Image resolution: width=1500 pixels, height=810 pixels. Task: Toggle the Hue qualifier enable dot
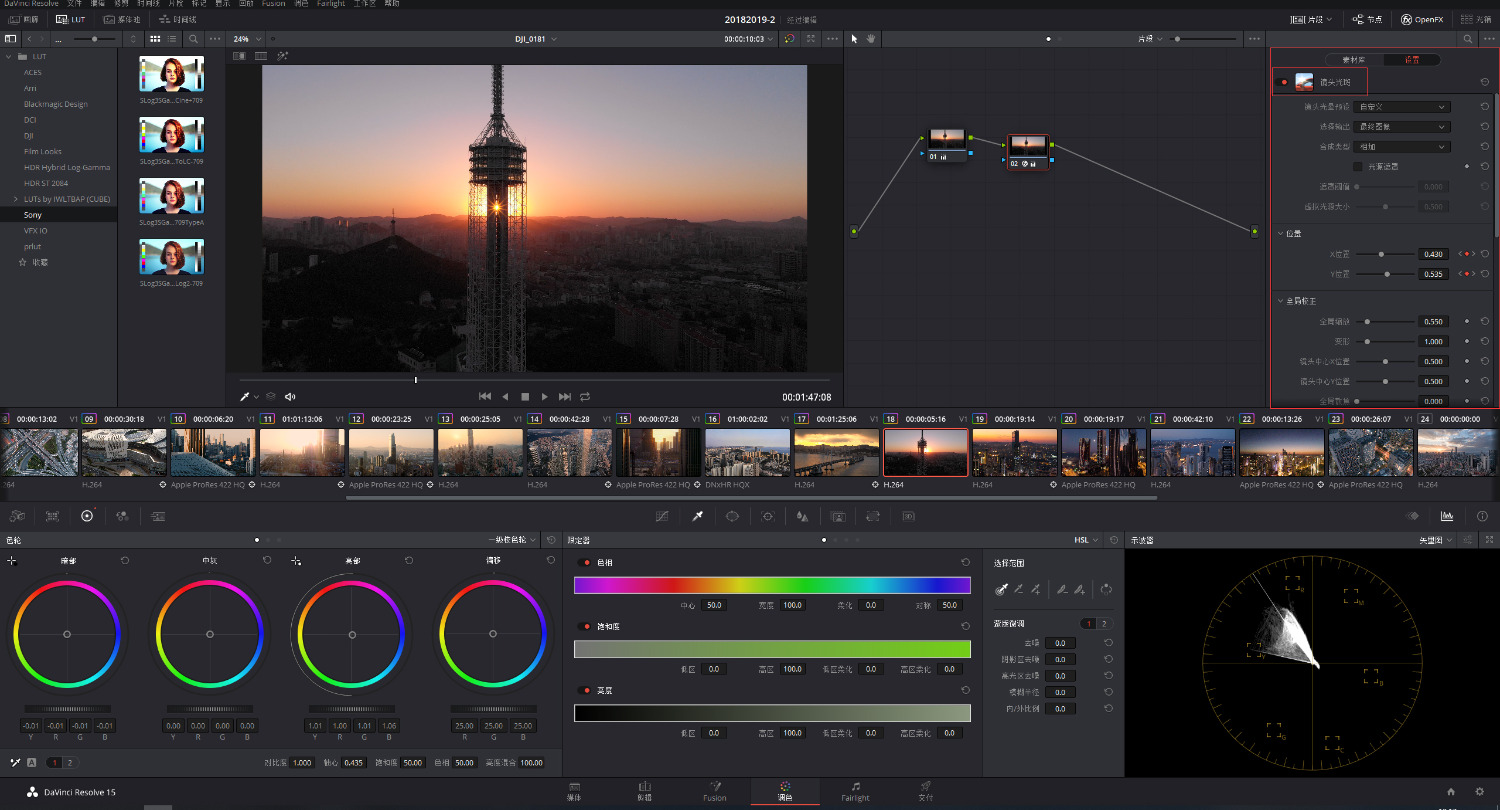click(x=585, y=562)
